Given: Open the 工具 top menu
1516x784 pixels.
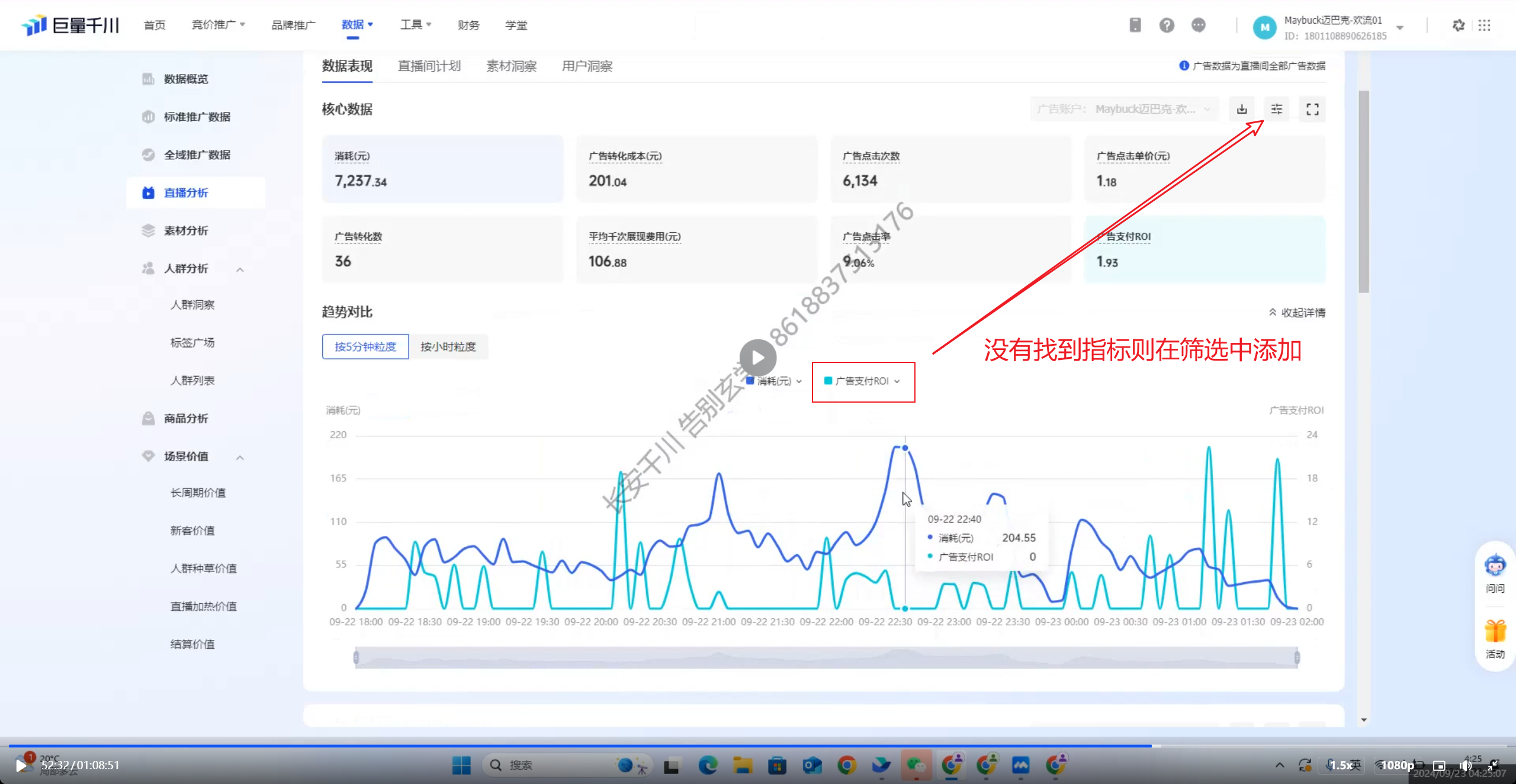Looking at the screenshot, I should click(x=415, y=25).
